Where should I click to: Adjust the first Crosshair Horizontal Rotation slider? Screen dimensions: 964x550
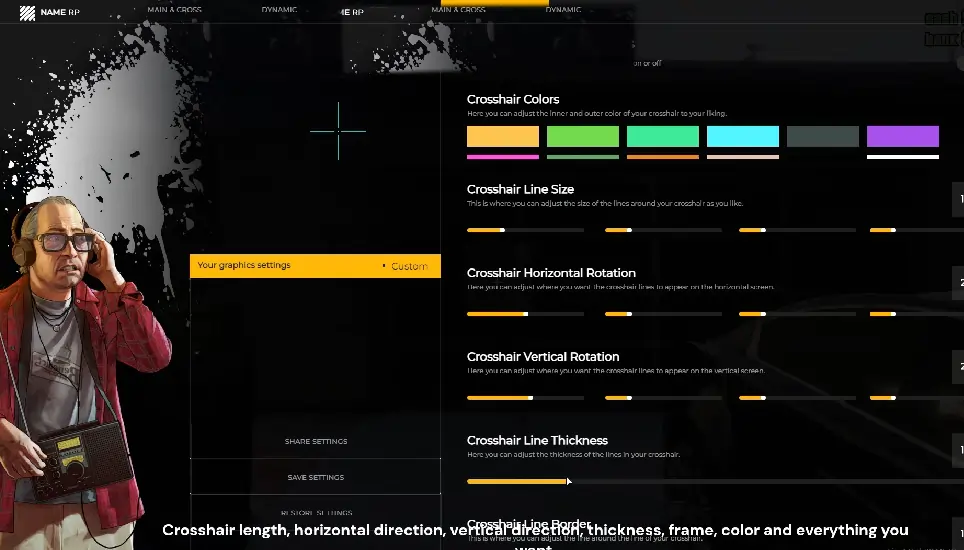[x=526, y=314]
